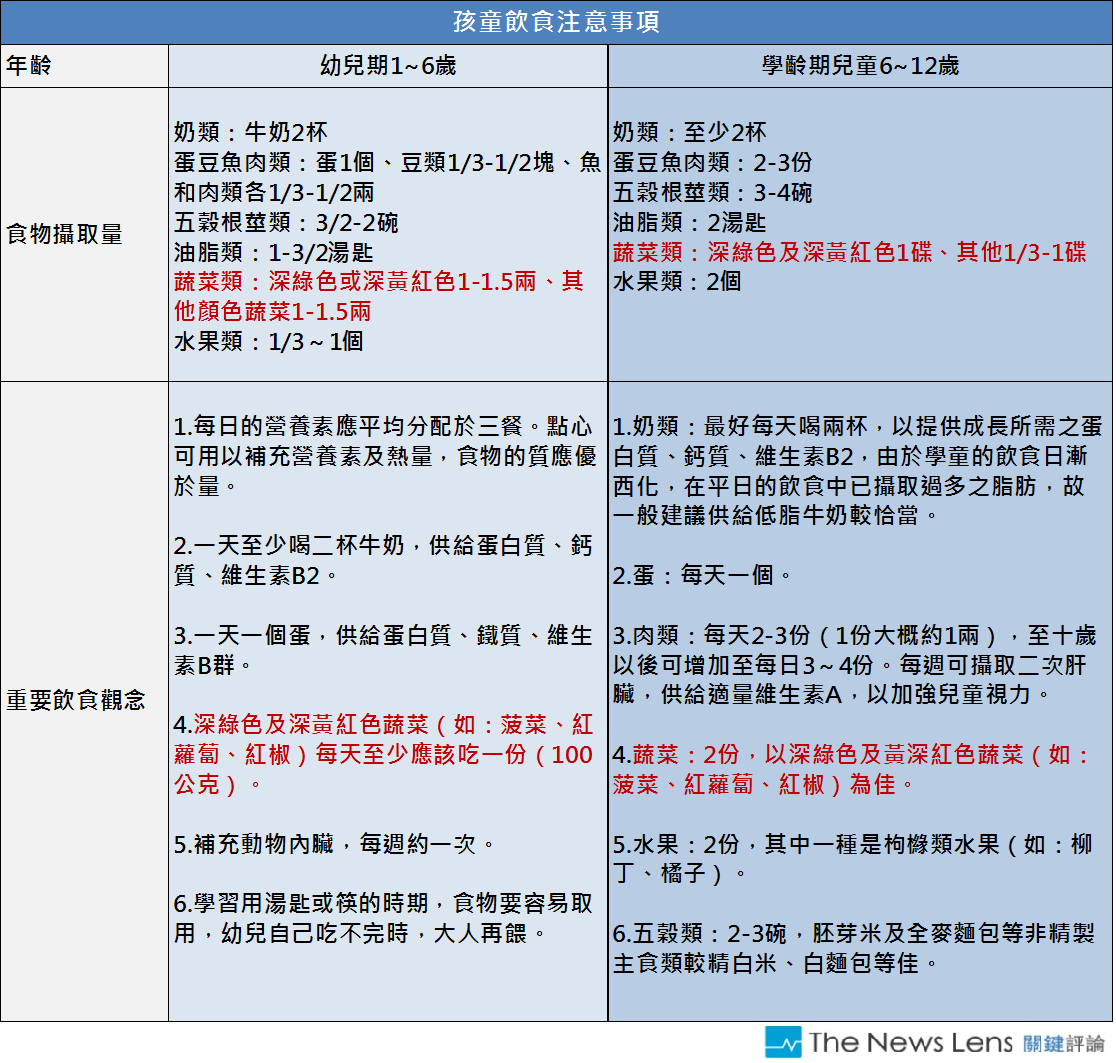Click the 學齡期兒童6~12歲 column header

[859, 66]
